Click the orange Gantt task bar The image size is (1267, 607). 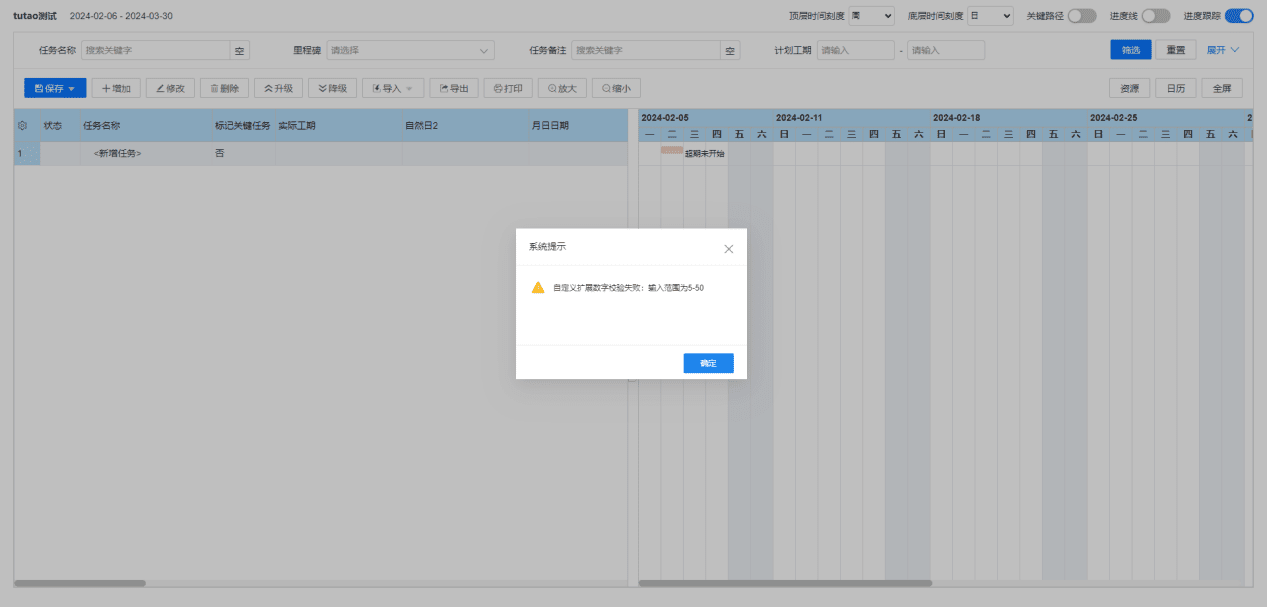coord(672,150)
